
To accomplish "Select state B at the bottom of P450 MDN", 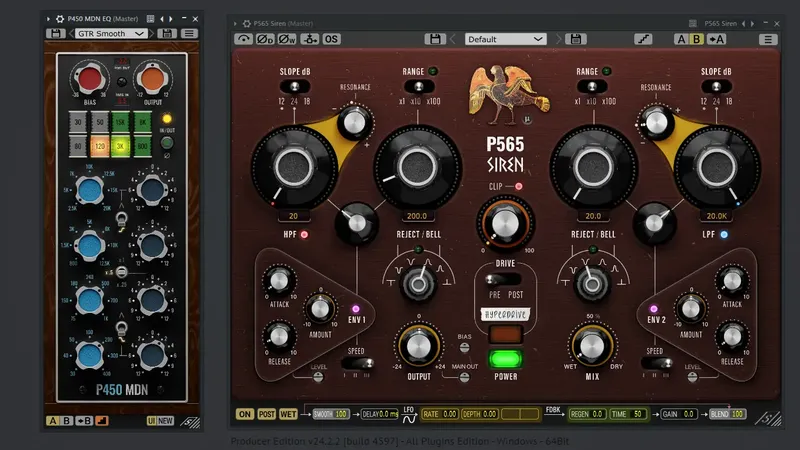I will coord(66,421).
